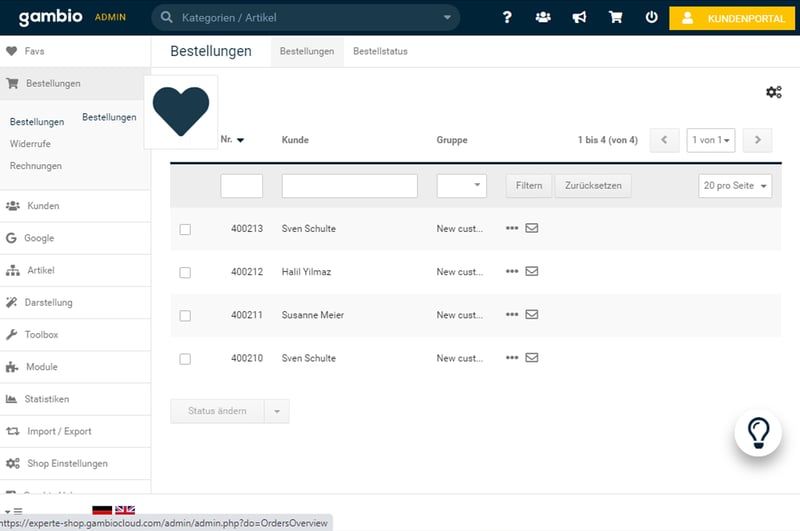Image resolution: width=800 pixels, height=531 pixels.
Task: Expand the Gruppe filter dropdown
Action: (461, 186)
